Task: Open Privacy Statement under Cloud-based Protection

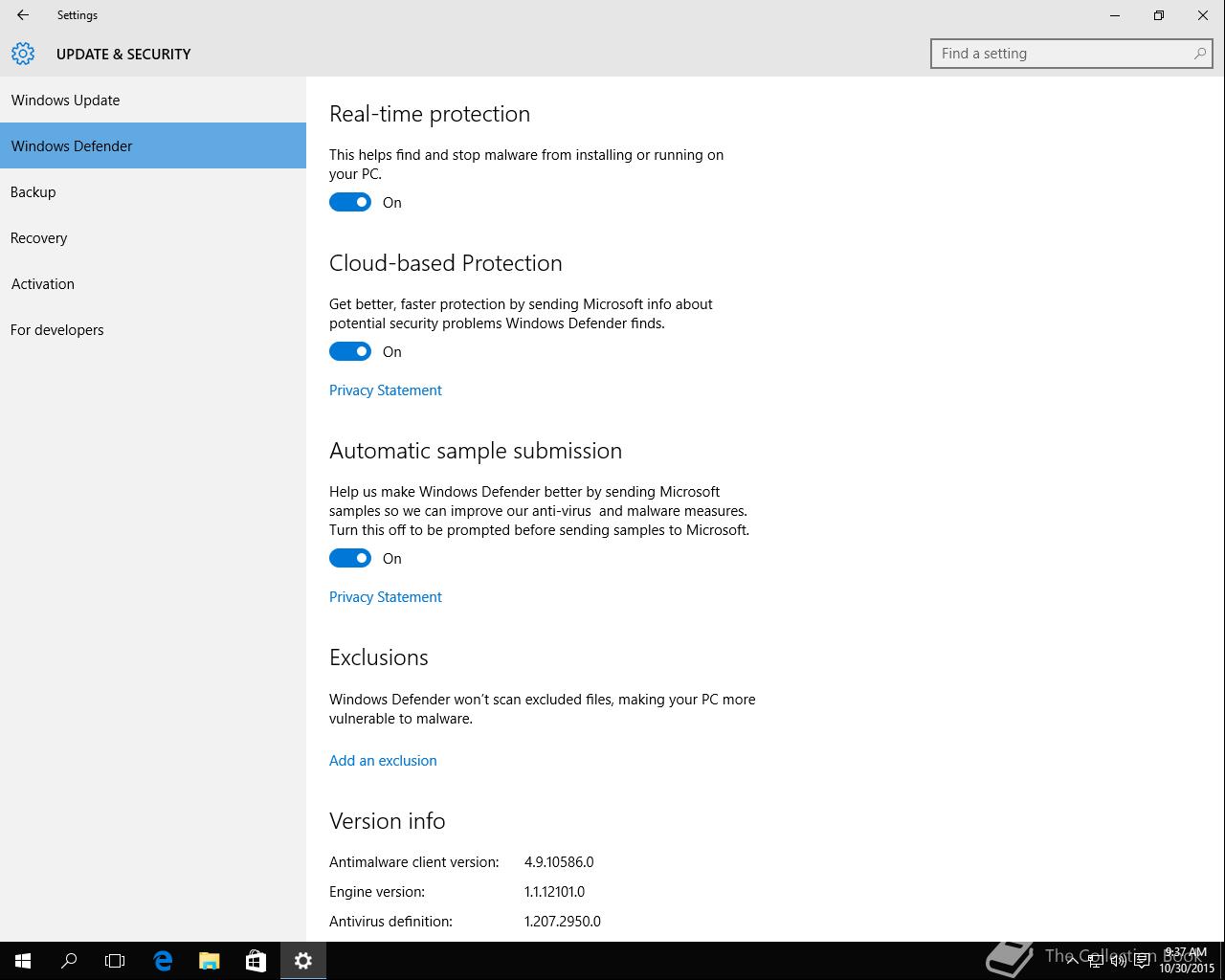Action: [x=386, y=390]
